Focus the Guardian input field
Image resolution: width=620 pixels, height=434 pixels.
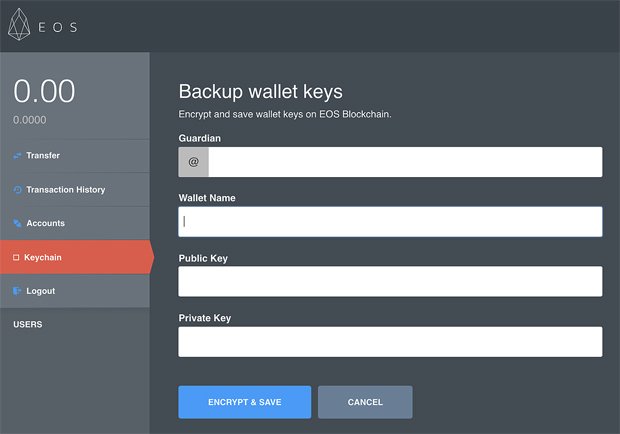[x=405, y=162]
